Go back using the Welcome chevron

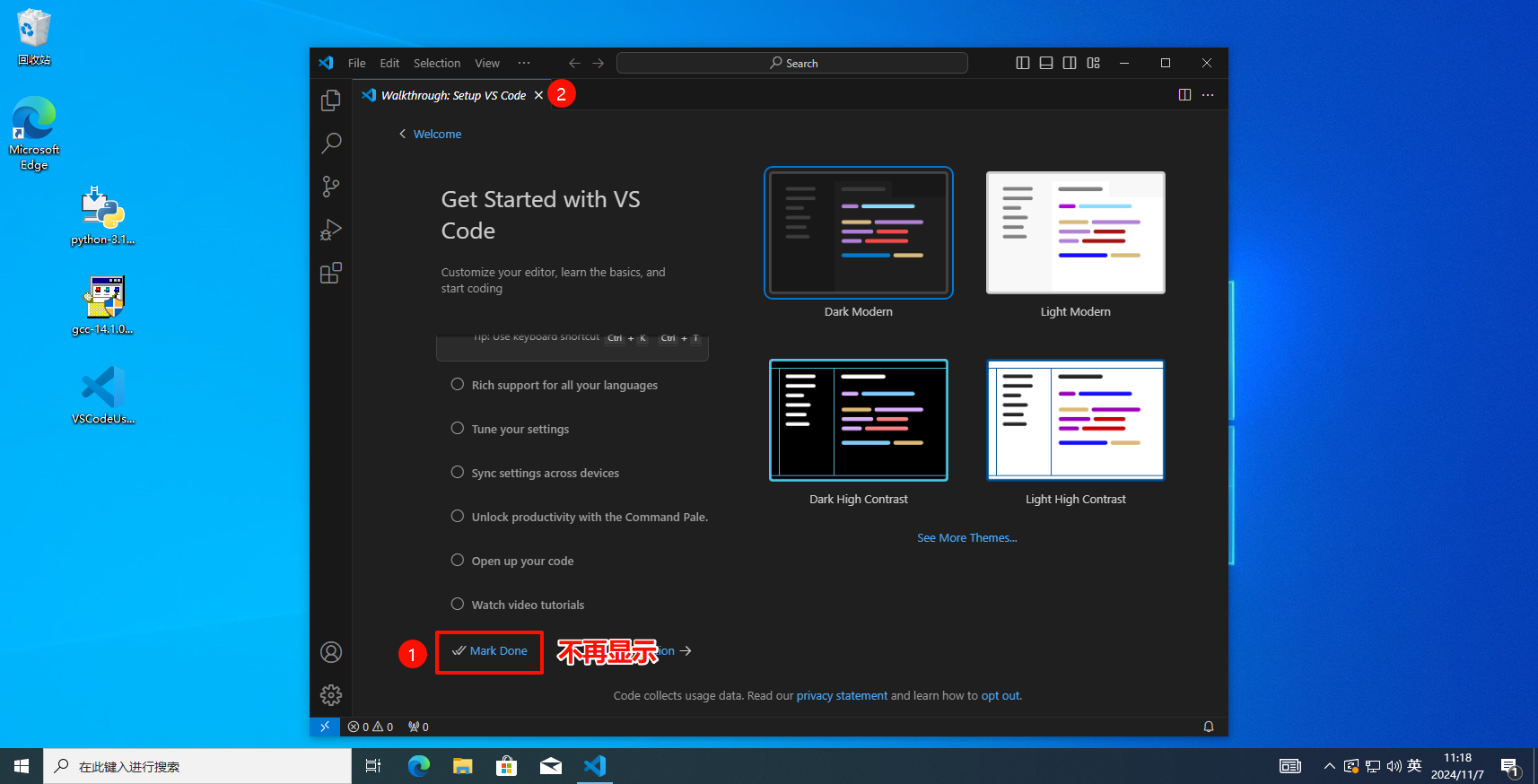click(403, 134)
